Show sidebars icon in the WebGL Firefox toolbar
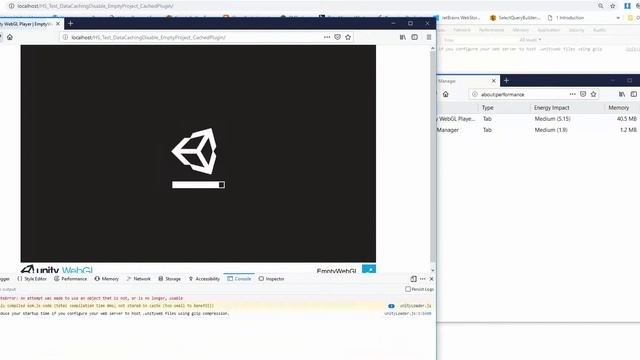The width and height of the screenshot is (640, 360). click(x=415, y=37)
